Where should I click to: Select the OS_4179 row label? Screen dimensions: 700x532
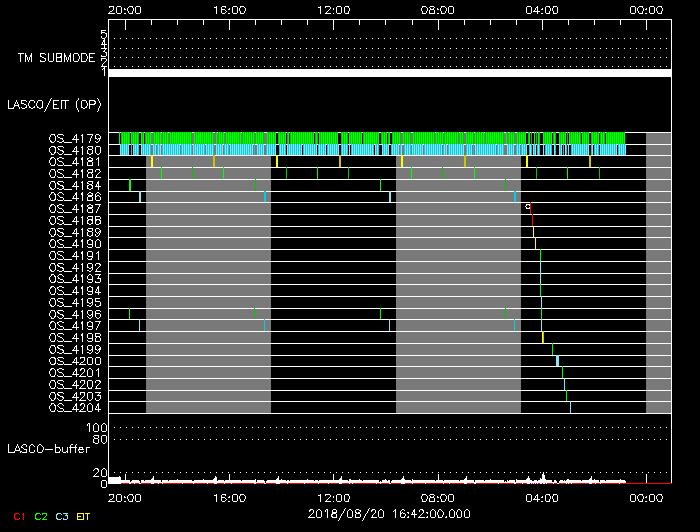click(x=75, y=138)
